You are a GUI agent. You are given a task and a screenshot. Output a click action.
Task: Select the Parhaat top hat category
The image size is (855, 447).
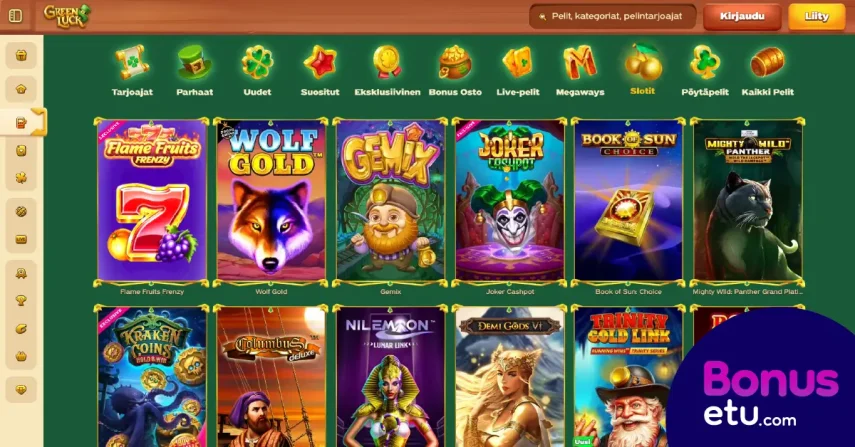(x=195, y=71)
